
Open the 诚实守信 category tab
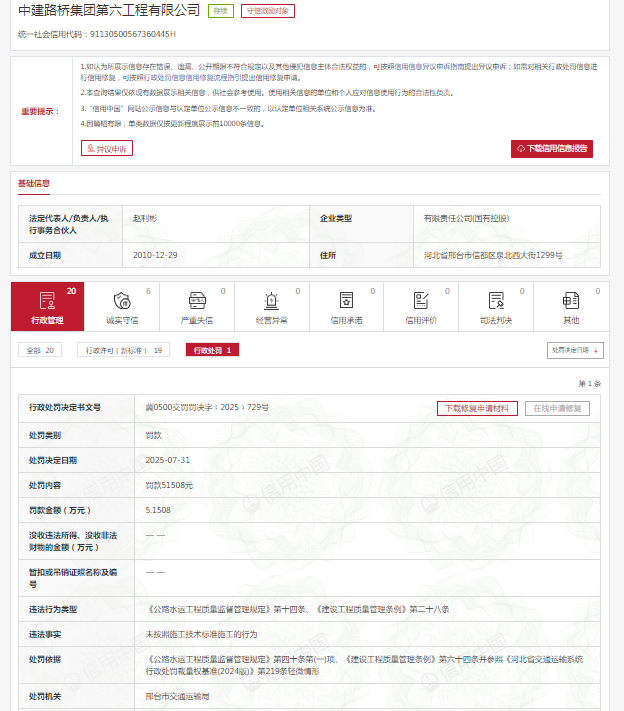coord(122,306)
